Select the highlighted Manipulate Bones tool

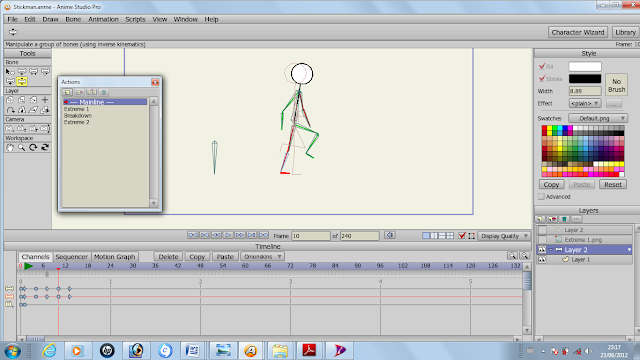(x=22, y=81)
